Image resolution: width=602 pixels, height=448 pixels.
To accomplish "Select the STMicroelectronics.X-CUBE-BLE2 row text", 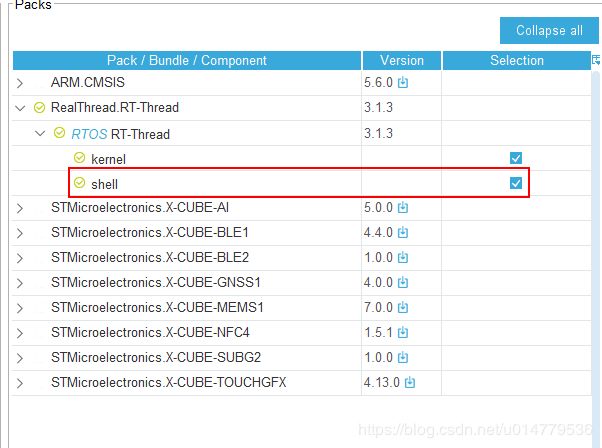I will pos(150,258).
